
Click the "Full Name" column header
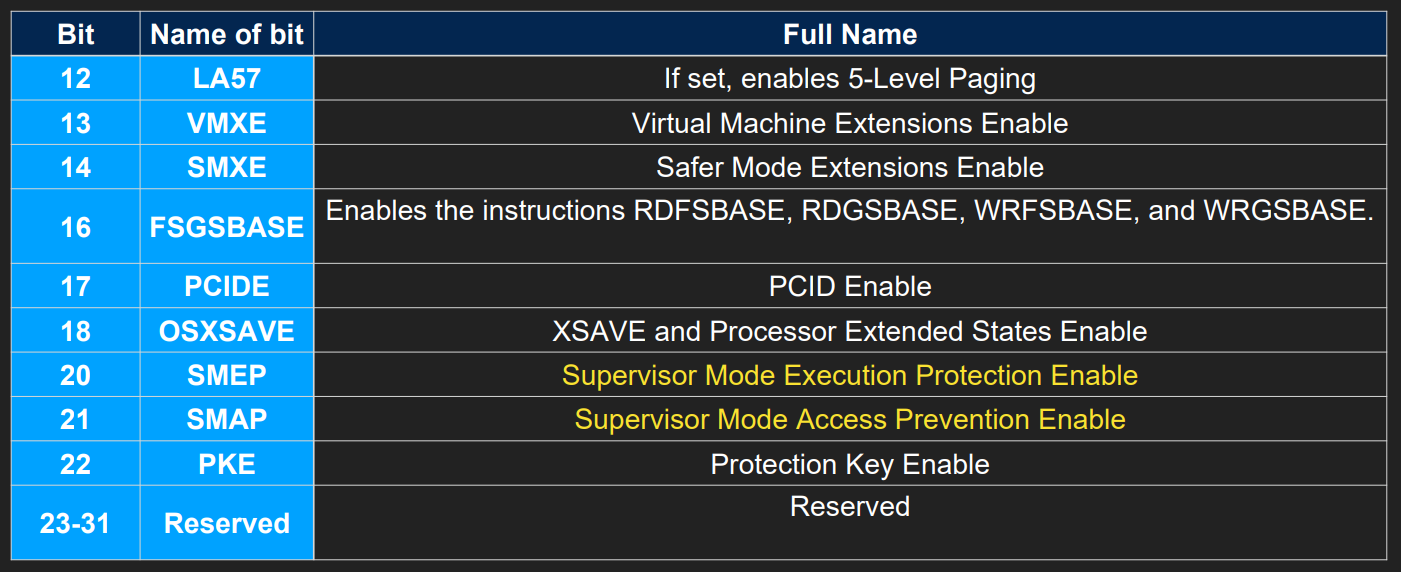coord(850,34)
